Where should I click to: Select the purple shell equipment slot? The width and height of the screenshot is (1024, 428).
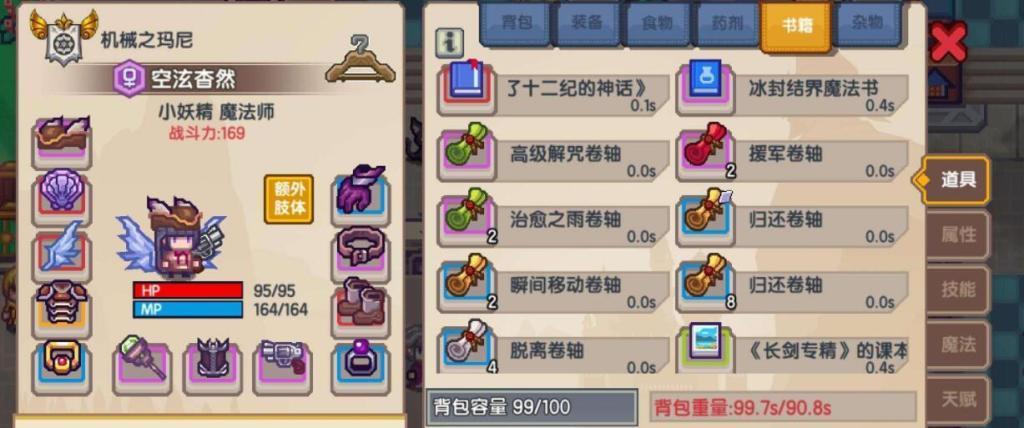[61, 192]
